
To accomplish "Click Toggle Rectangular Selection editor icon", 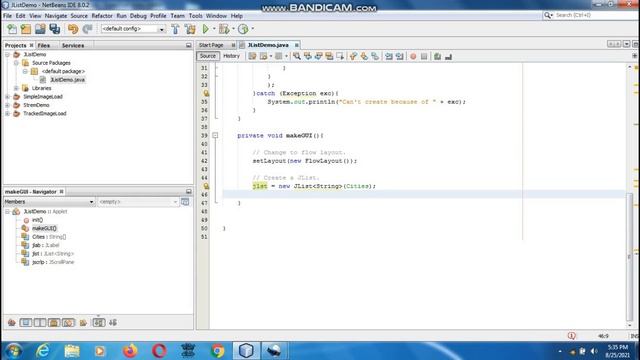I will pyautogui.click(x=340, y=56).
